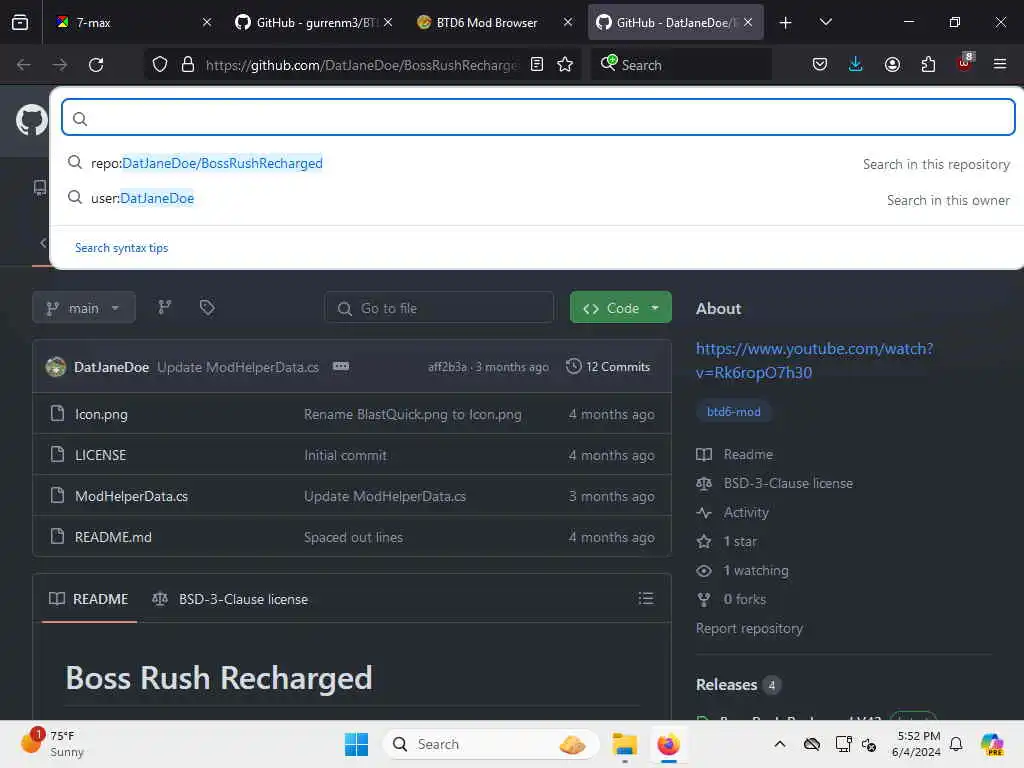Open a new browser tab
This screenshot has width=1024, height=768.
[x=786, y=23]
